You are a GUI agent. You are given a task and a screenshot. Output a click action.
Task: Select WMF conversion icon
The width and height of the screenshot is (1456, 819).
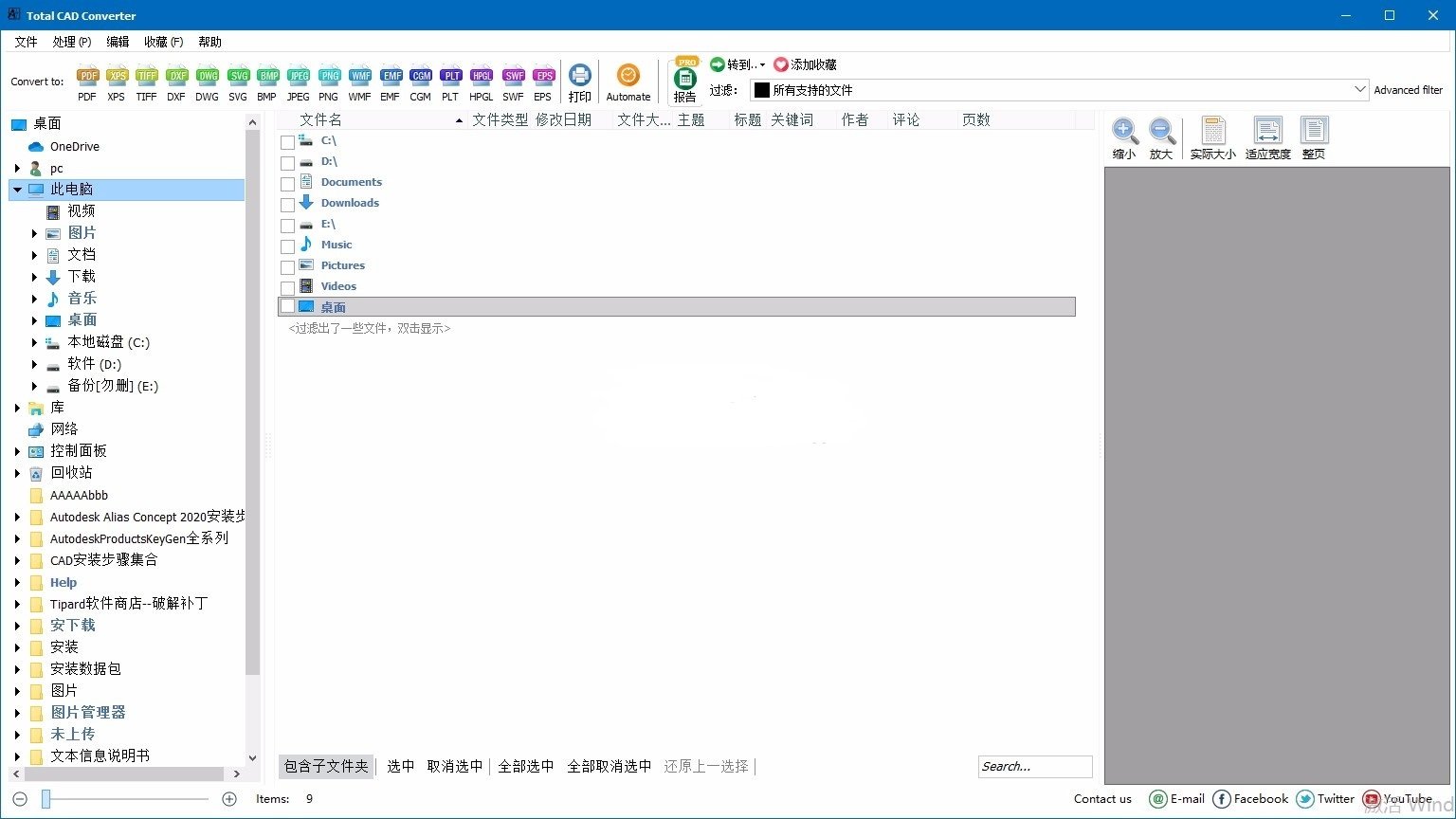click(x=360, y=82)
